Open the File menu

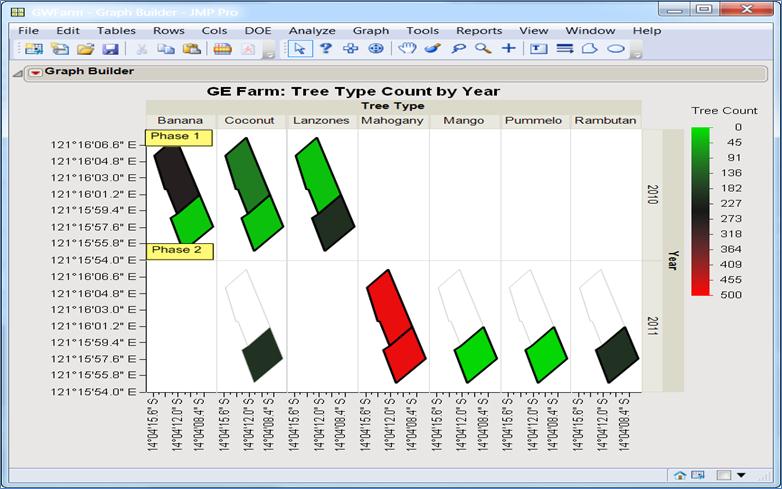pos(28,30)
